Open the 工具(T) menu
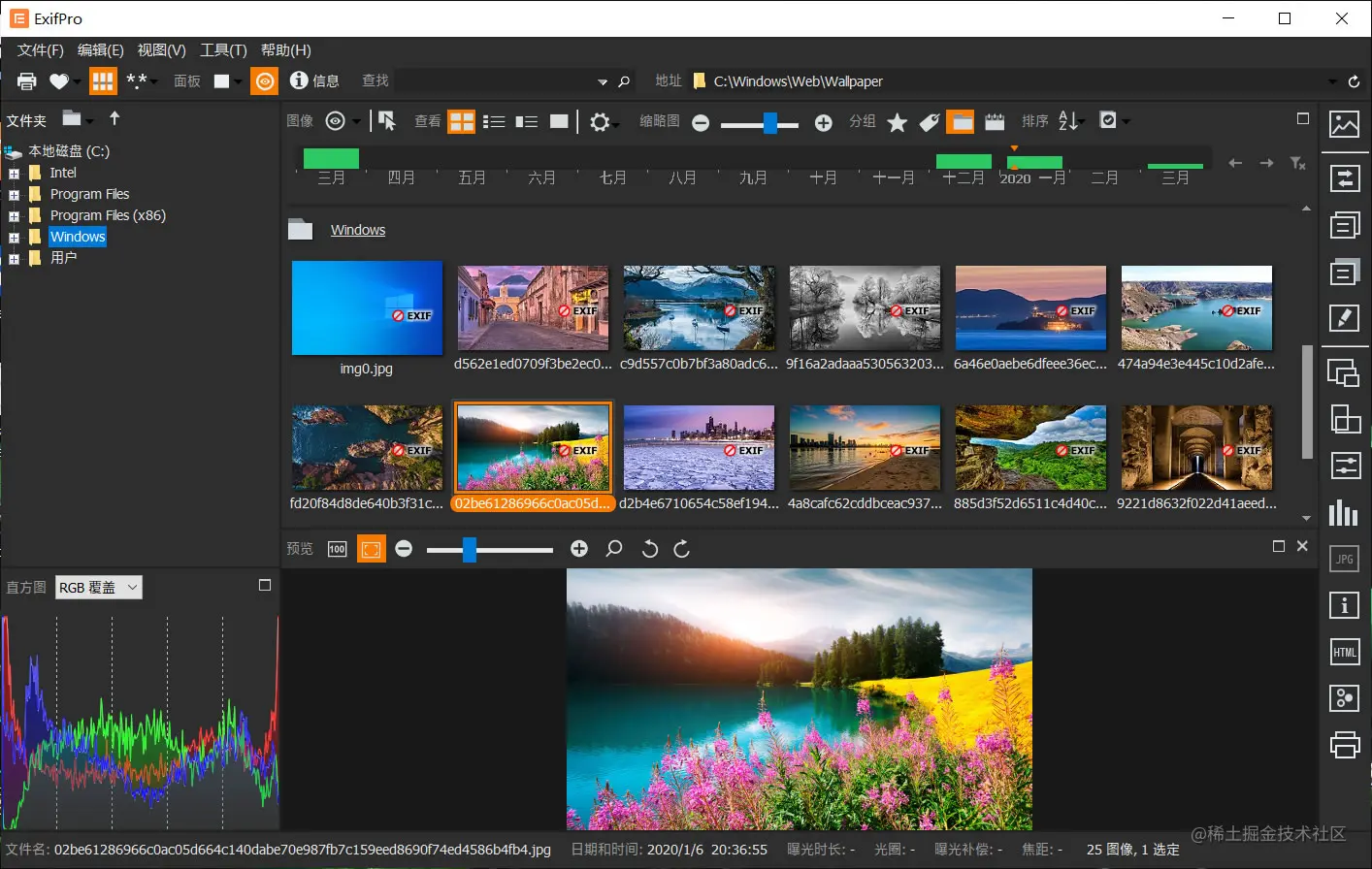This screenshot has height=869, width=1372. [x=223, y=50]
